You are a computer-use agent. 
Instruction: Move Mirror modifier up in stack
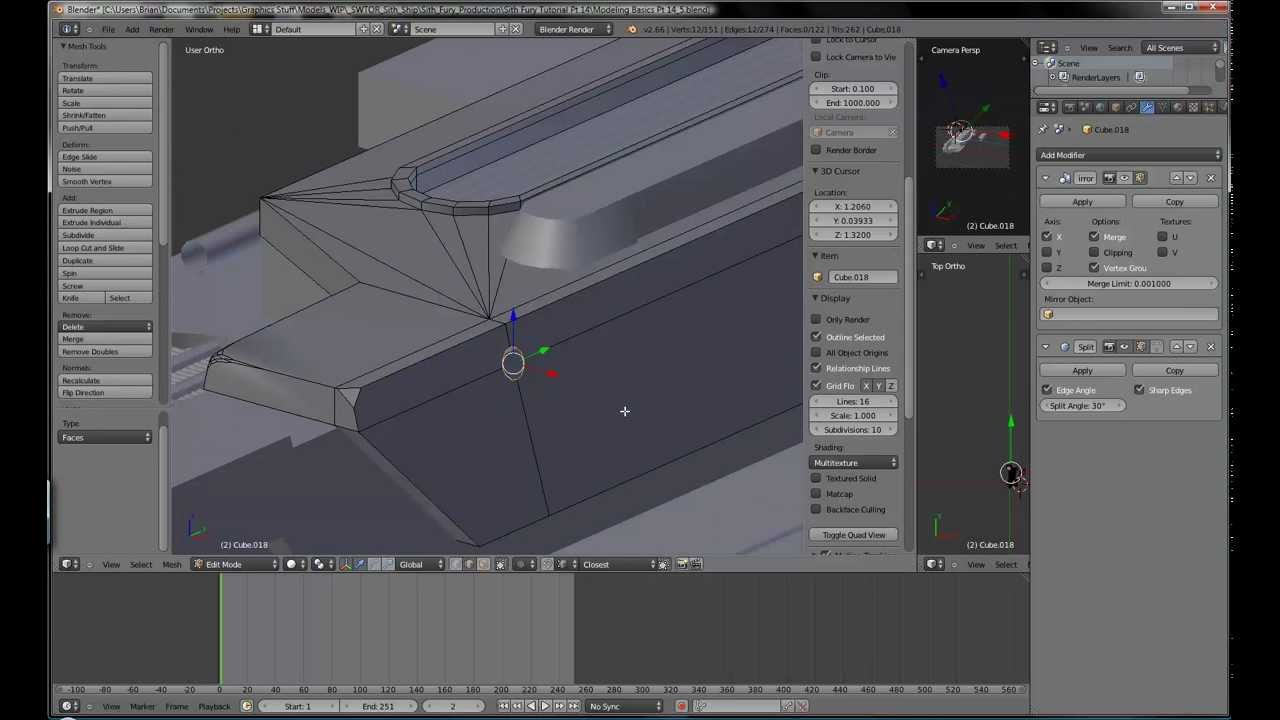tap(1176, 178)
